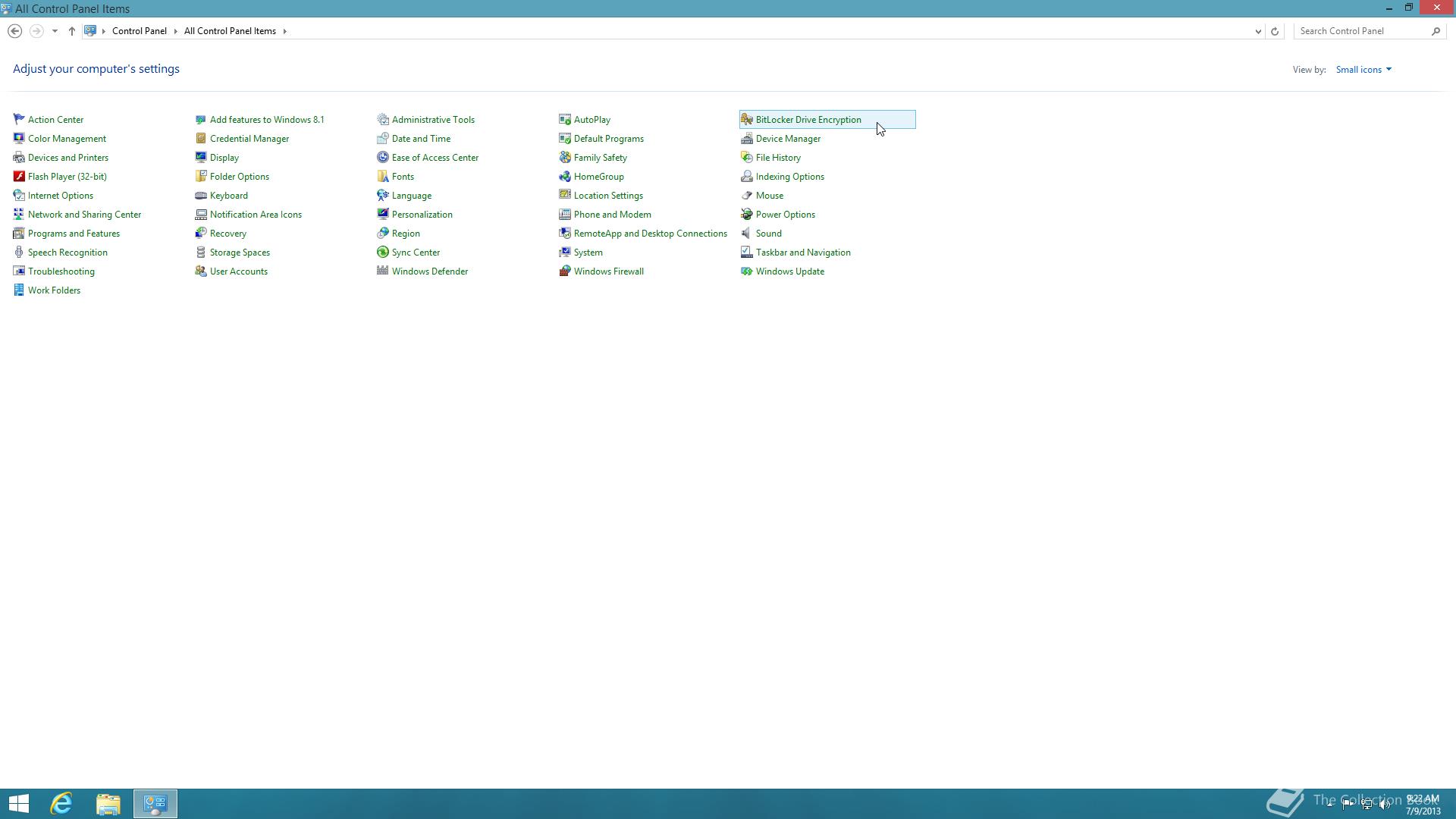Open the Credential Manager icon
The height and width of the screenshot is (819, 1456).
tap(201, 138)
